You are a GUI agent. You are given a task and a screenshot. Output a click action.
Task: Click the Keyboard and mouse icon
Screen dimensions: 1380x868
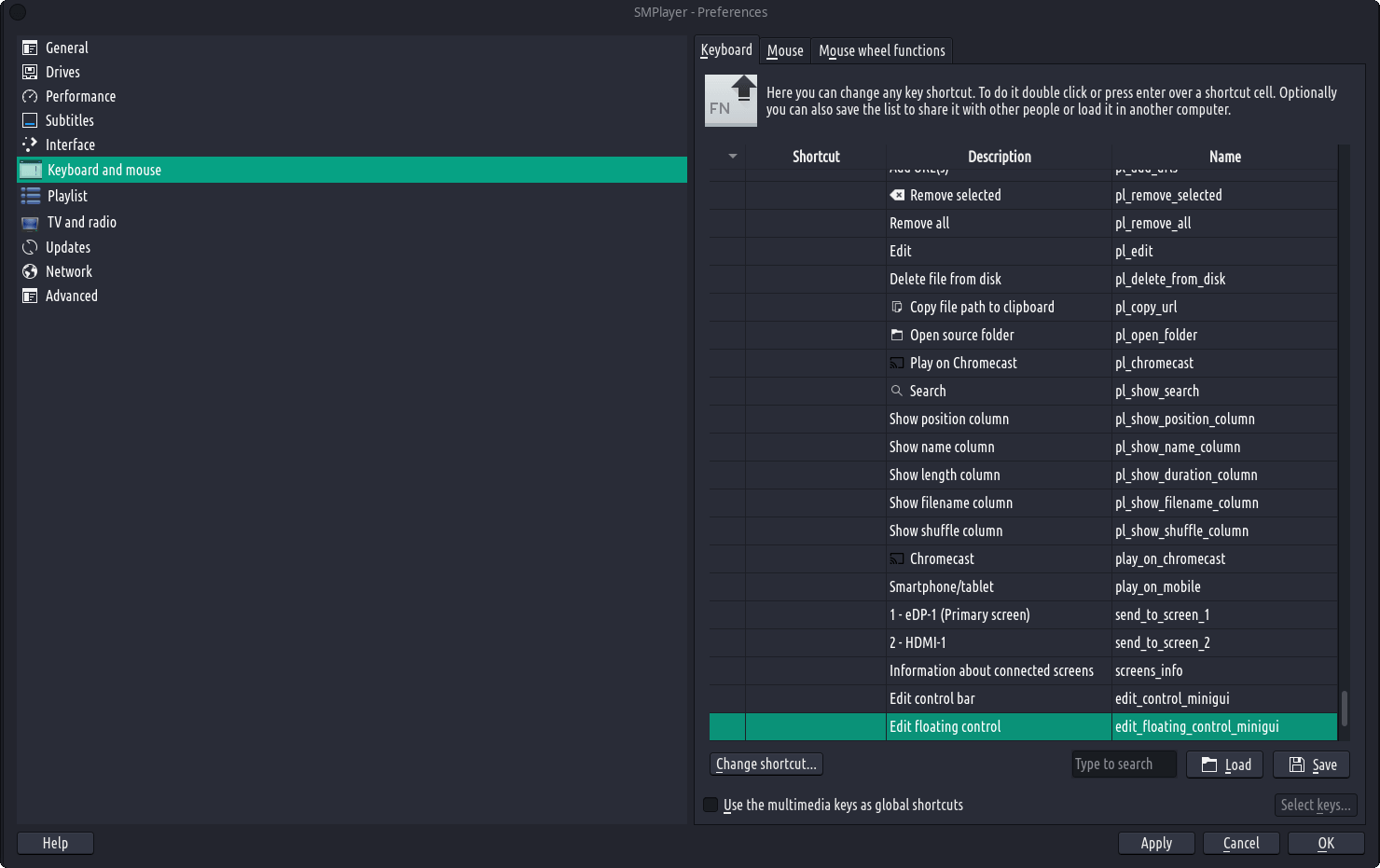coord(31,170)
